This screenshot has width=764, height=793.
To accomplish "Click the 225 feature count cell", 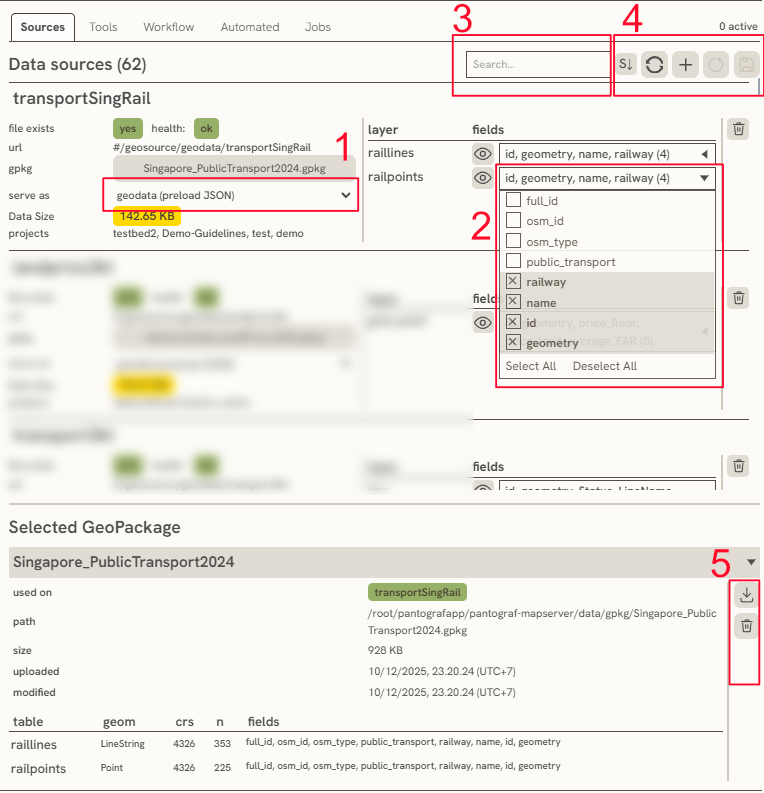I will [x=222, y=768].
